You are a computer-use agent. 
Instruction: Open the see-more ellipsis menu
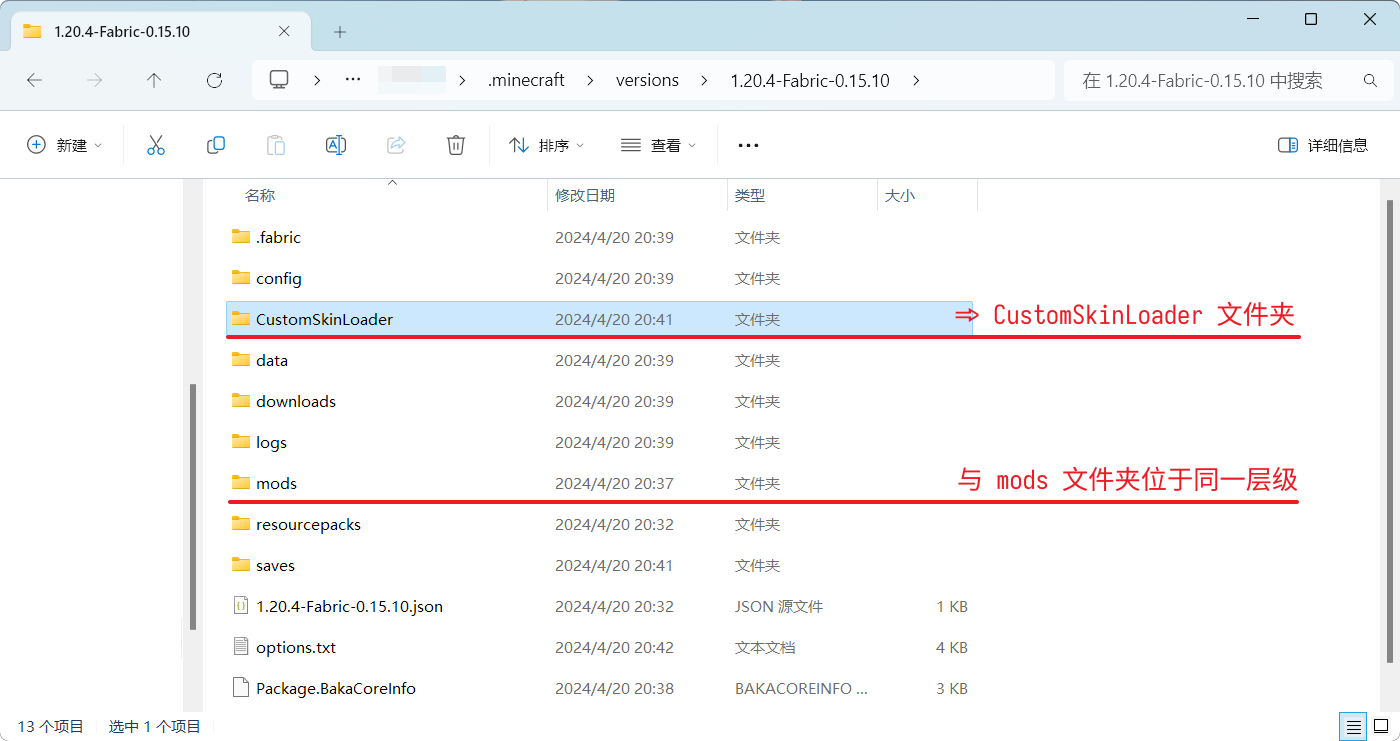click(x=748, y=144)
